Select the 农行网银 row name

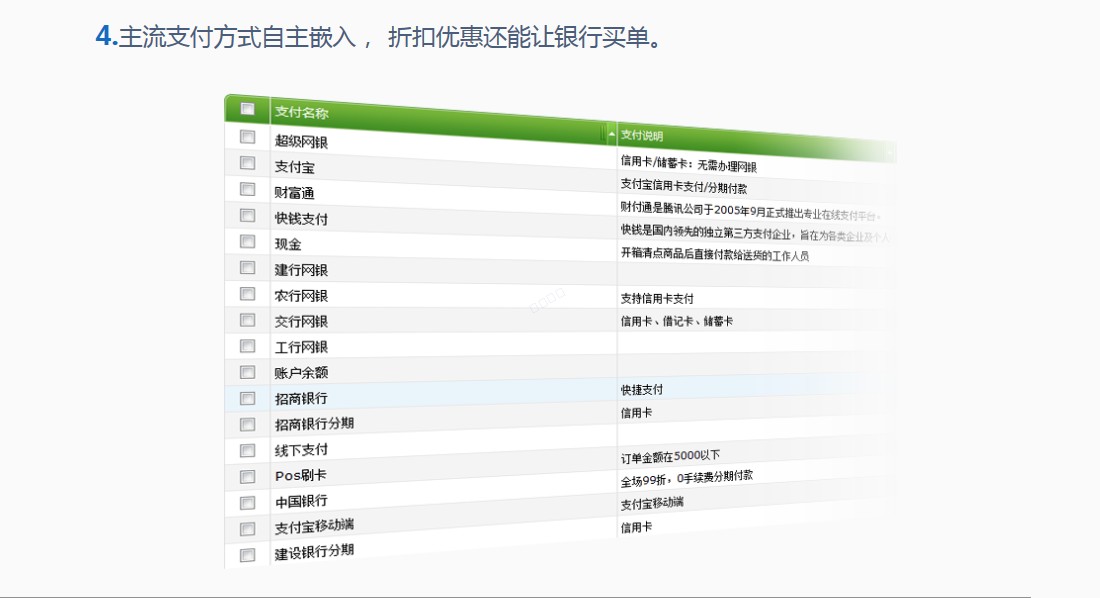(301, 295)
